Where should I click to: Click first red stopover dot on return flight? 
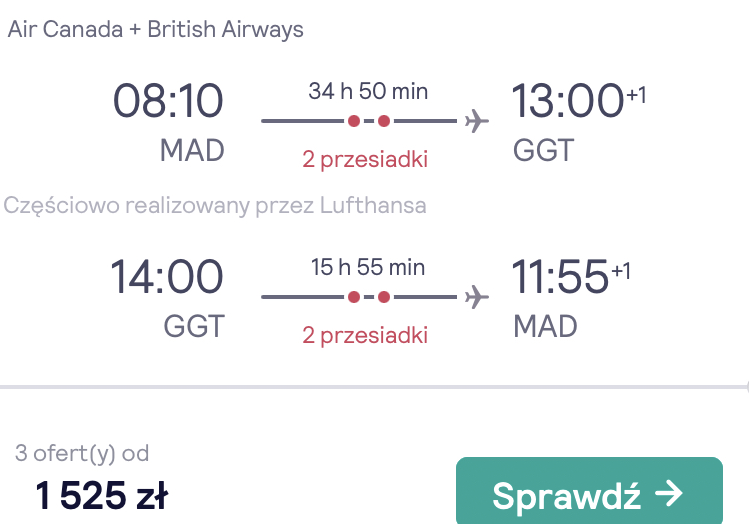[354, 297]
